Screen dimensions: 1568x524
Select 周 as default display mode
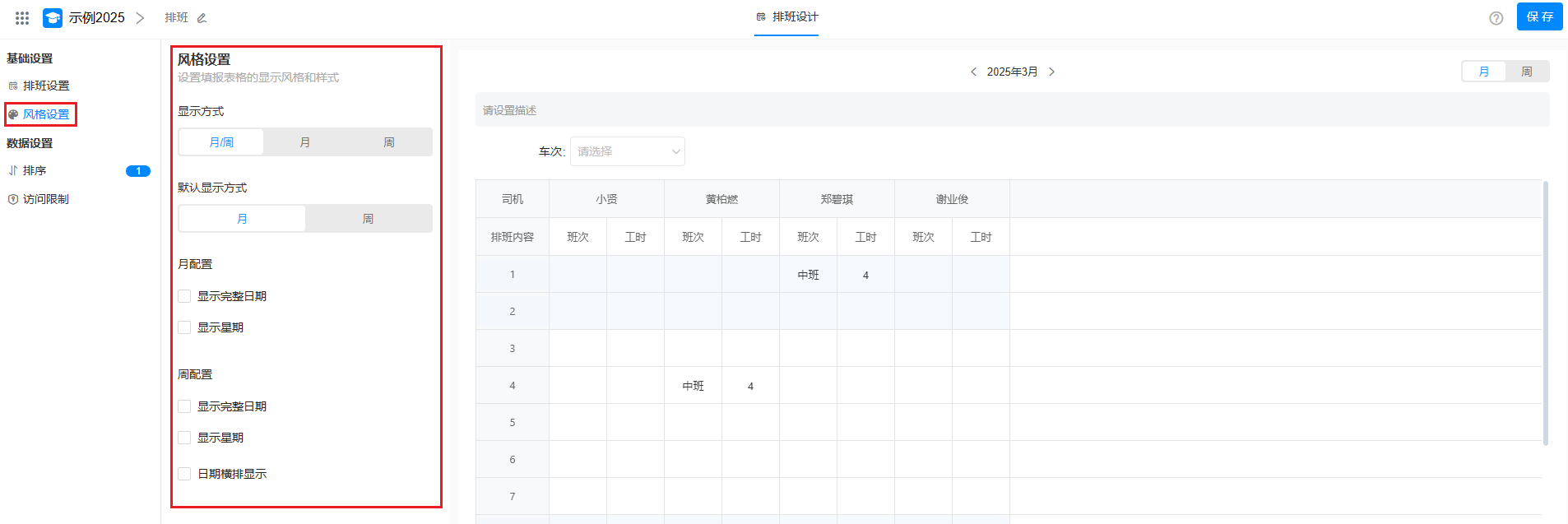pyautogui.click(x=368, y=219)
